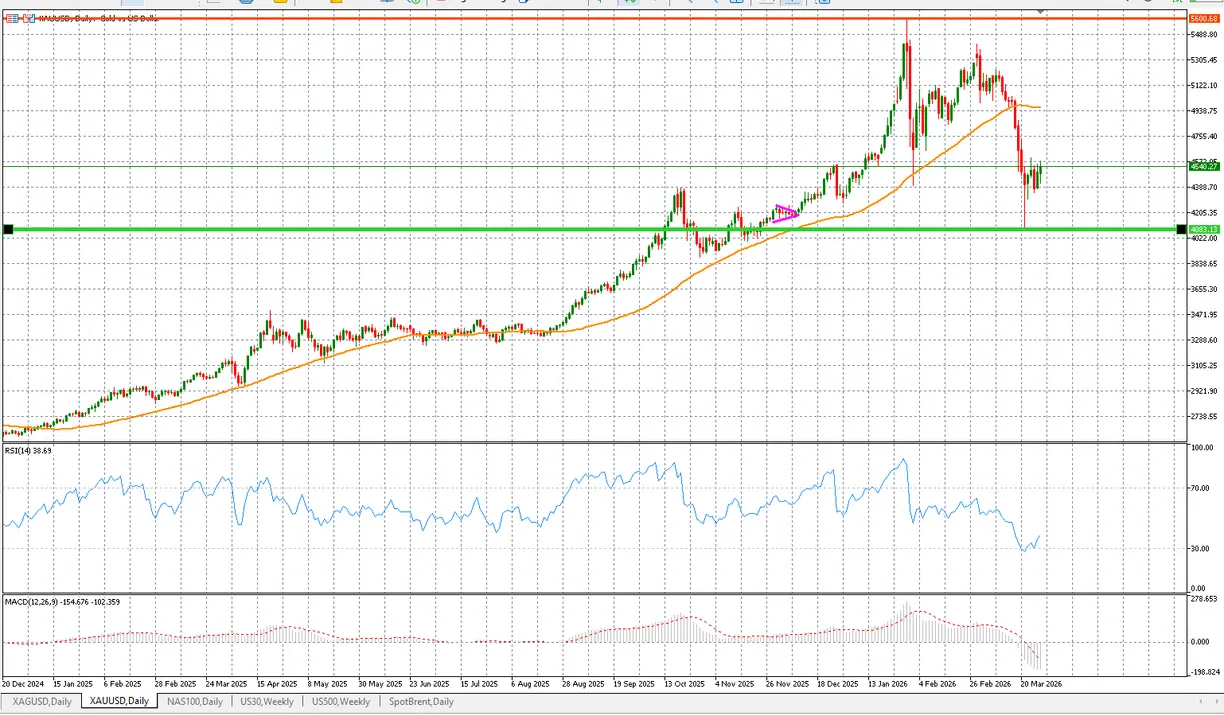Click the left anchor square of green line

(8, 230)
